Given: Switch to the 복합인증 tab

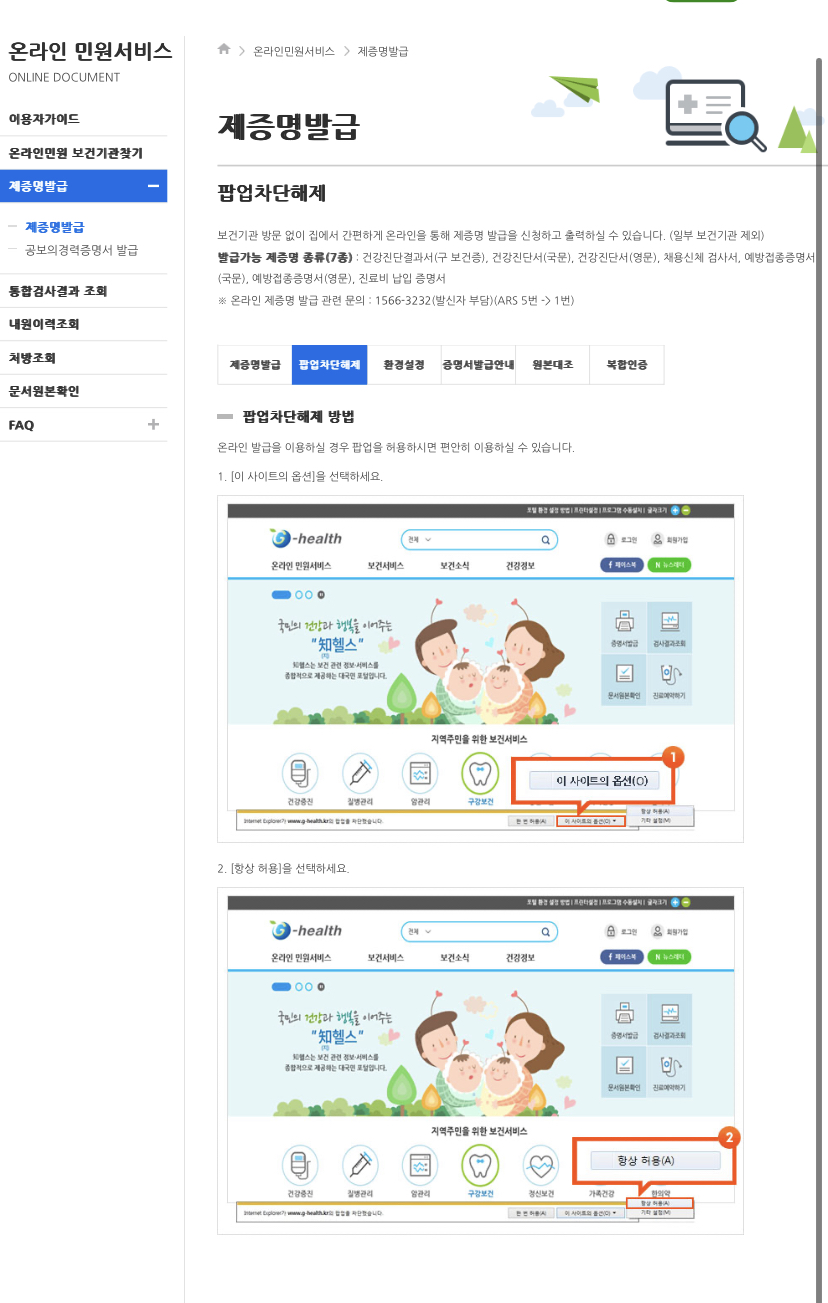Looking at the screenshot, I should pos(627,365).
